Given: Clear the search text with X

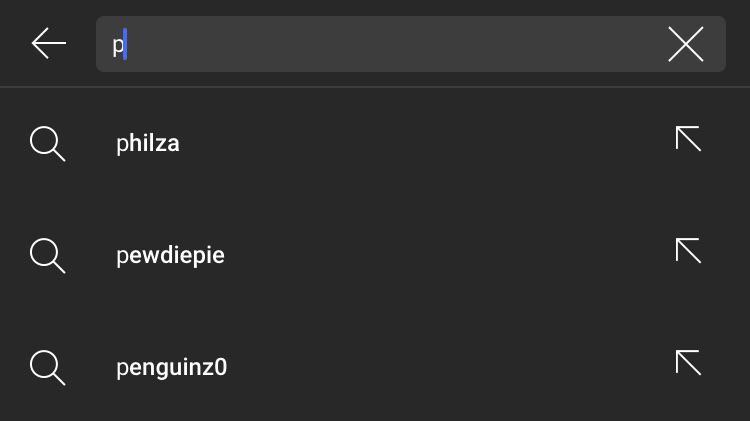Looking at the screenshot, I should coord(685,44).
